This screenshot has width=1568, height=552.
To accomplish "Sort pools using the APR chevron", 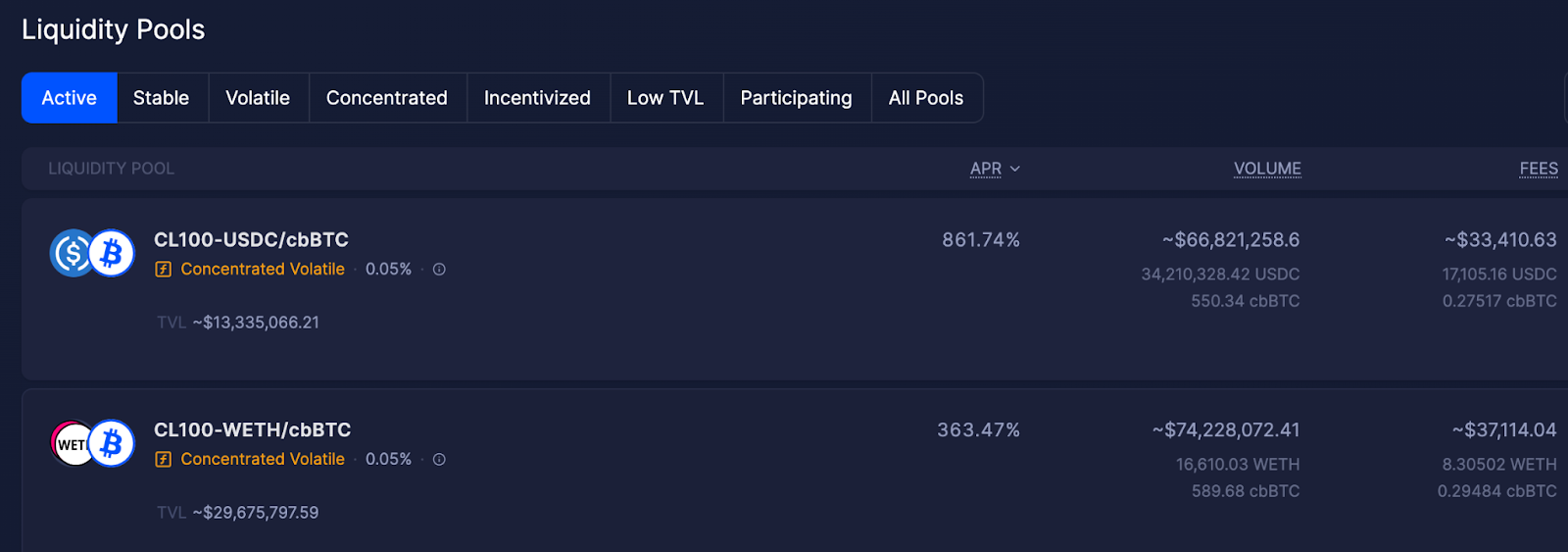I will point(1015,169).
